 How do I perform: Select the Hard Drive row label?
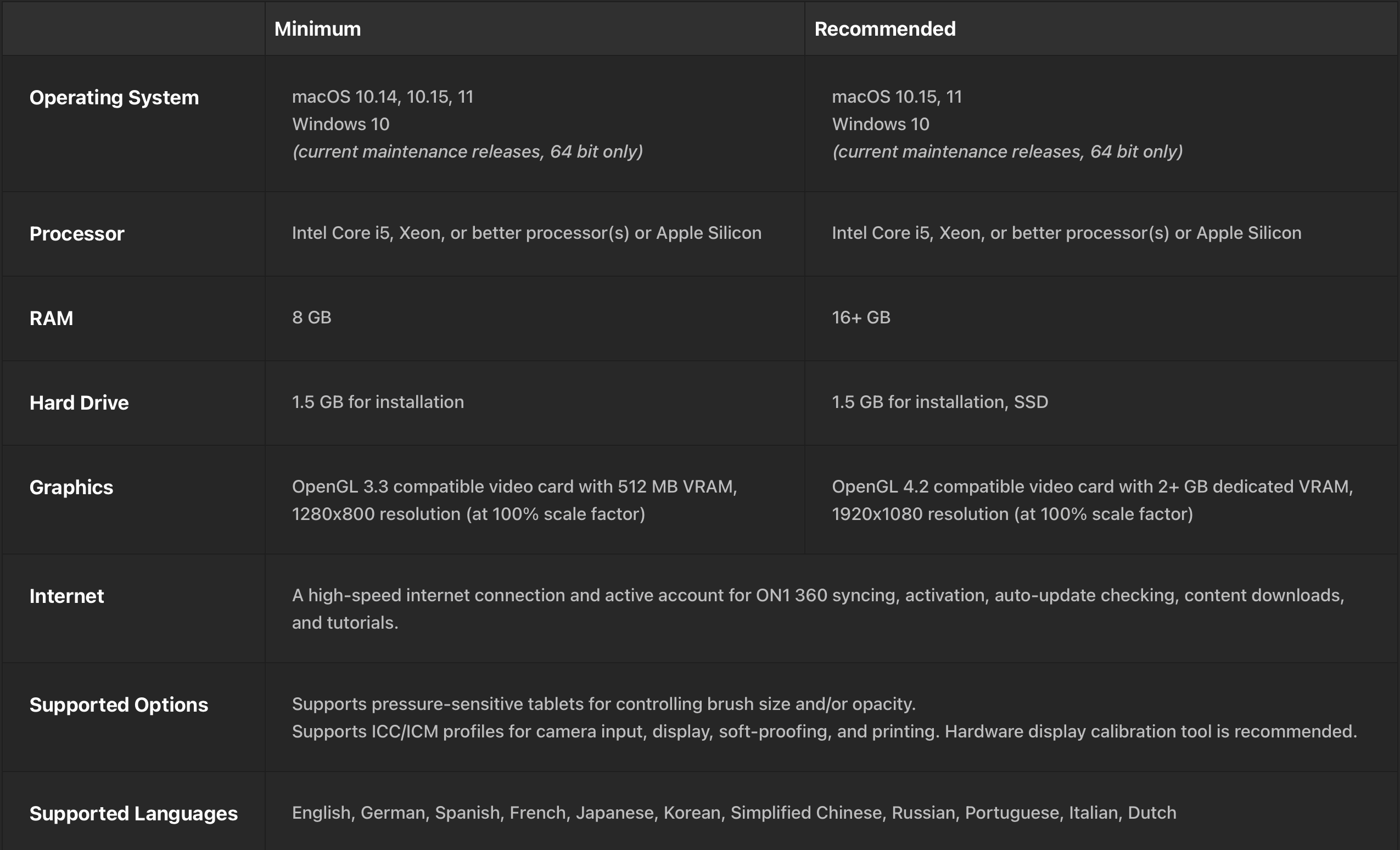tap(79, 403)
